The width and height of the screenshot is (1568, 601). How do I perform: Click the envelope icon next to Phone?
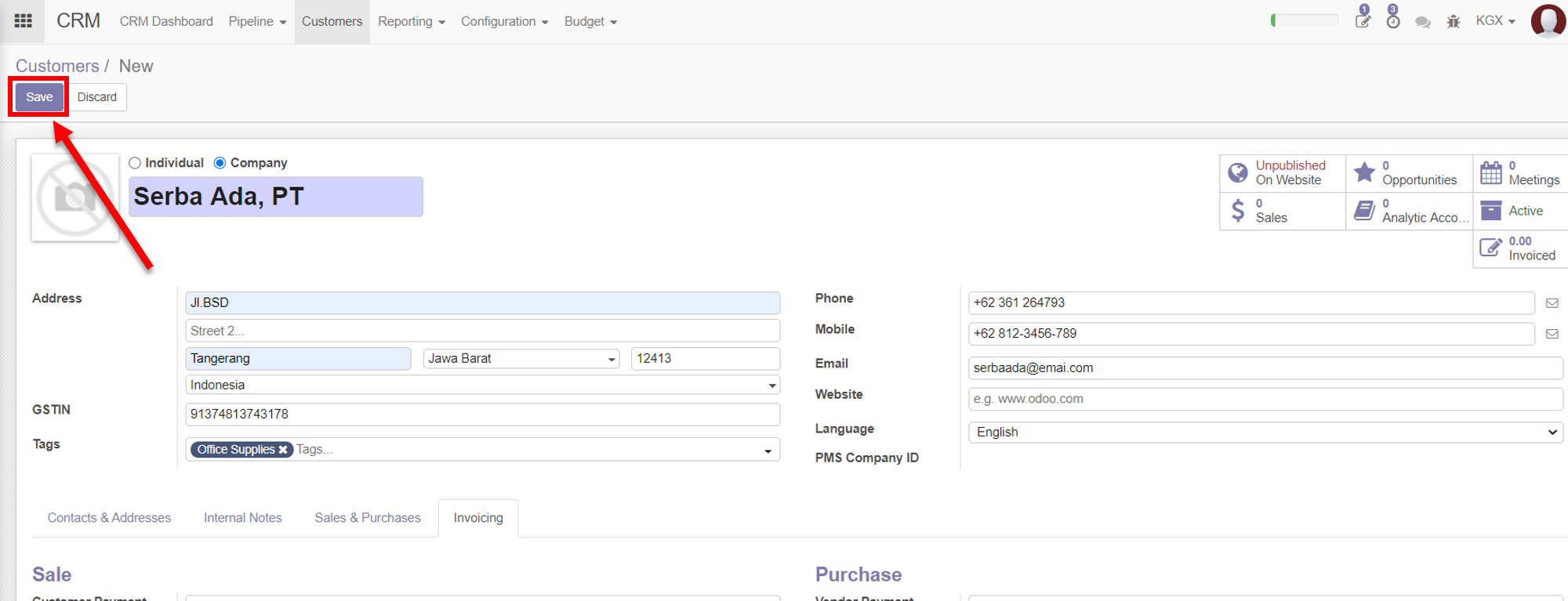[x=1552, y=303]
